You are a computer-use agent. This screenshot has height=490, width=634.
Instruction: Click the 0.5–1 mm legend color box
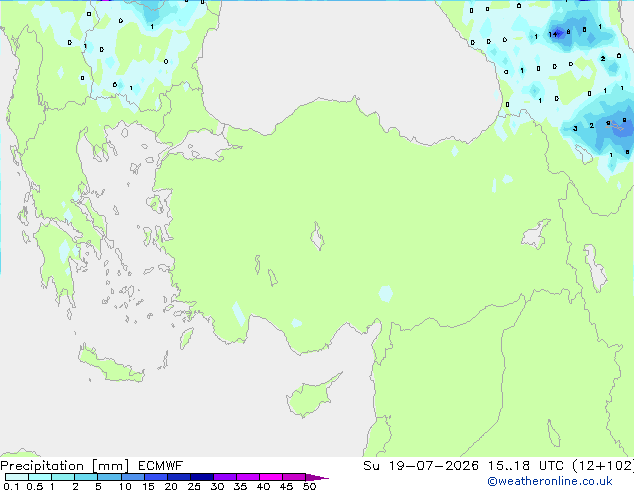(x=40, y=477)
